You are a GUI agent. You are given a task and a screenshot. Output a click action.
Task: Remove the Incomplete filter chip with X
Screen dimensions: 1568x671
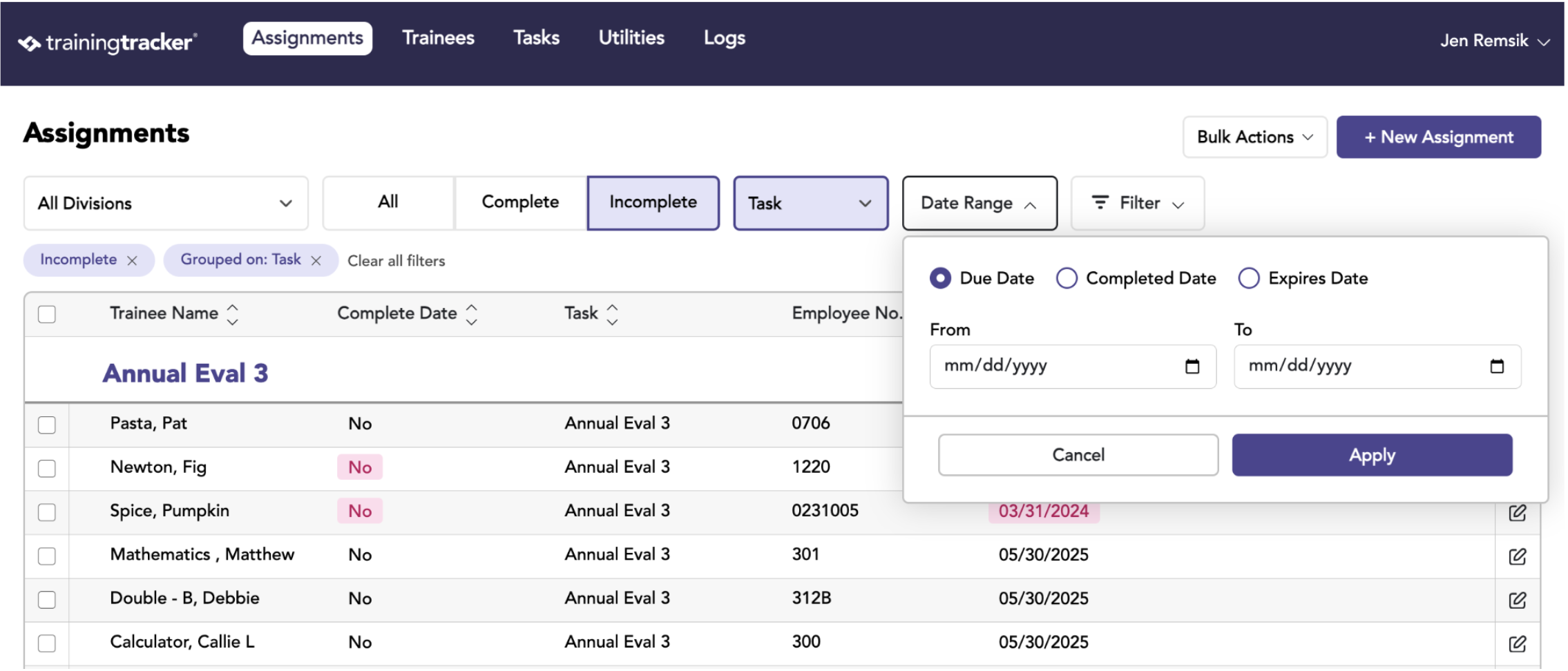point(132,261)
